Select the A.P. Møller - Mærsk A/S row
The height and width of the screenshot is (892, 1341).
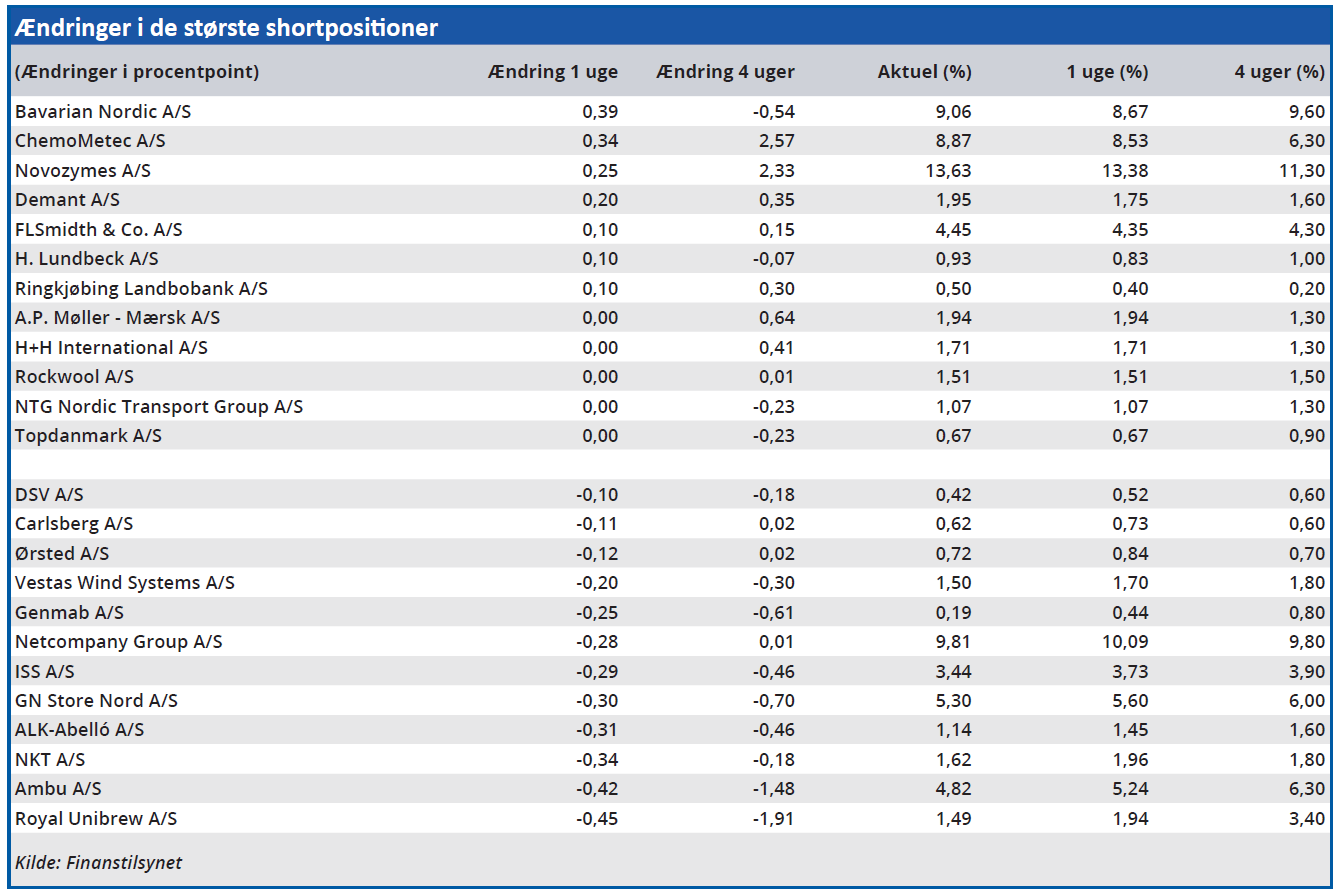click(x=117, y=318)
